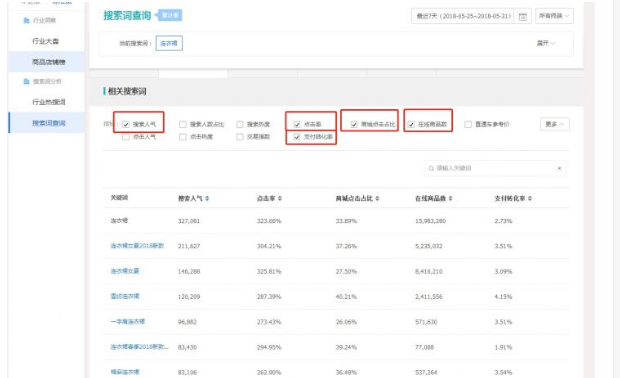Expand the 展开 search word panel
Viewport: 620px width, 378px height.
(x=546, y=43)
